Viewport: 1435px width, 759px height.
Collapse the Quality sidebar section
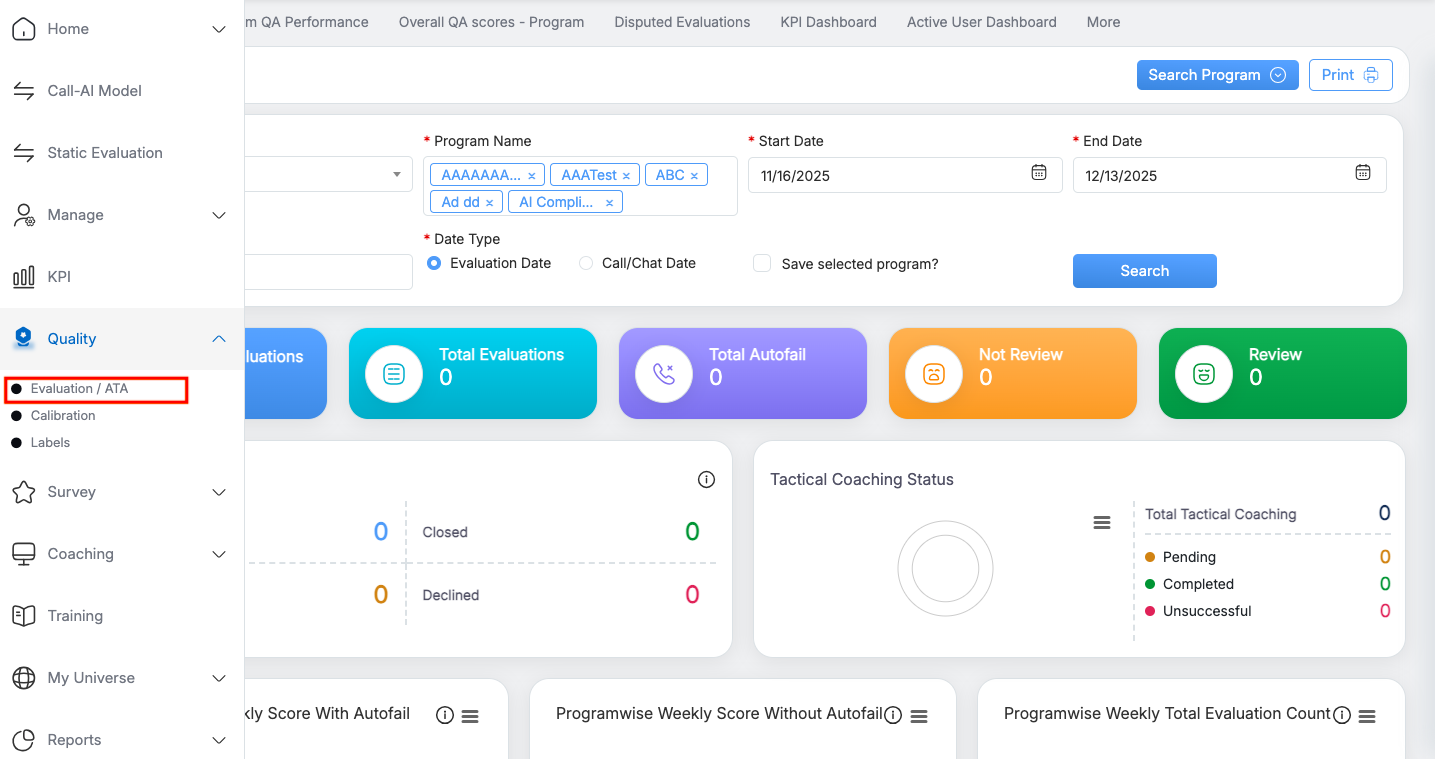point(219,339)
